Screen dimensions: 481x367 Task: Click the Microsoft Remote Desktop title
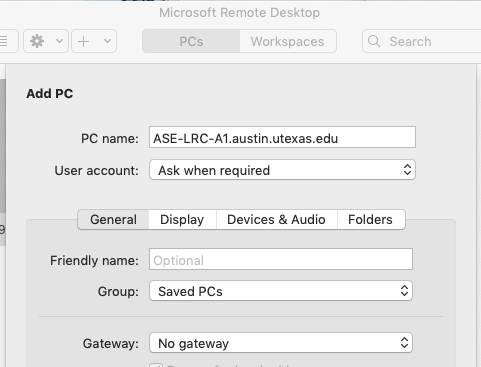239,13
